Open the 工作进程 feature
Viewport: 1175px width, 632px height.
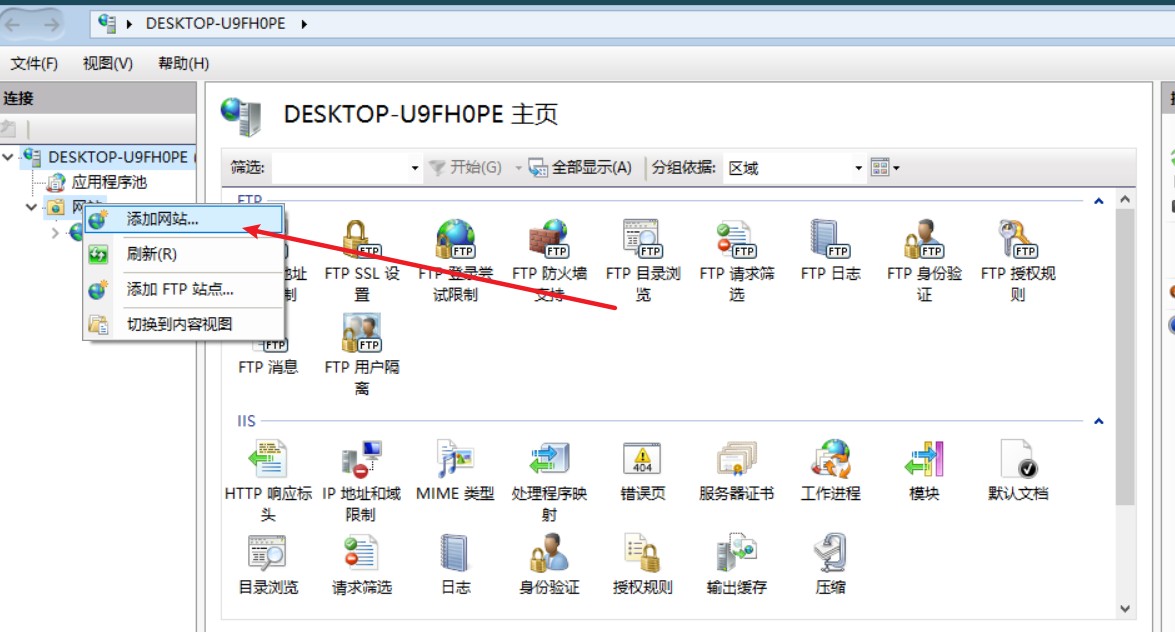tap(830, 471)
